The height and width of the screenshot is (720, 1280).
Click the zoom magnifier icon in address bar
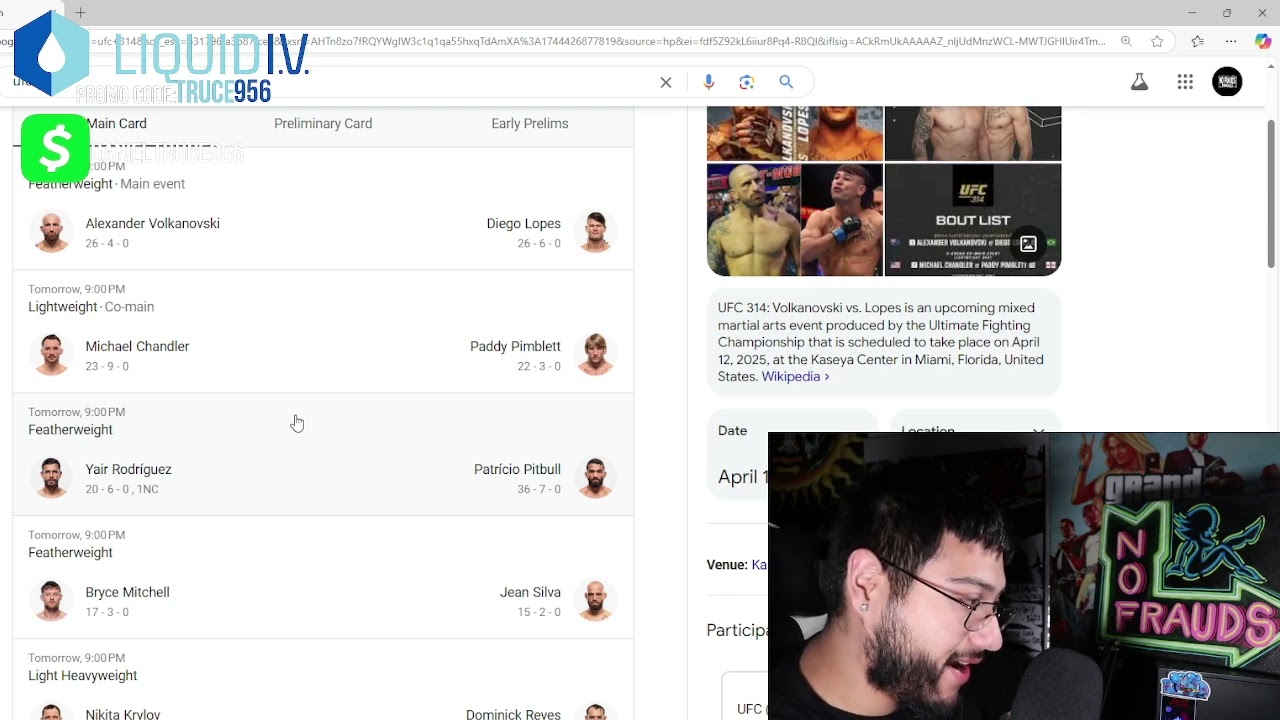click(1126, 41)
